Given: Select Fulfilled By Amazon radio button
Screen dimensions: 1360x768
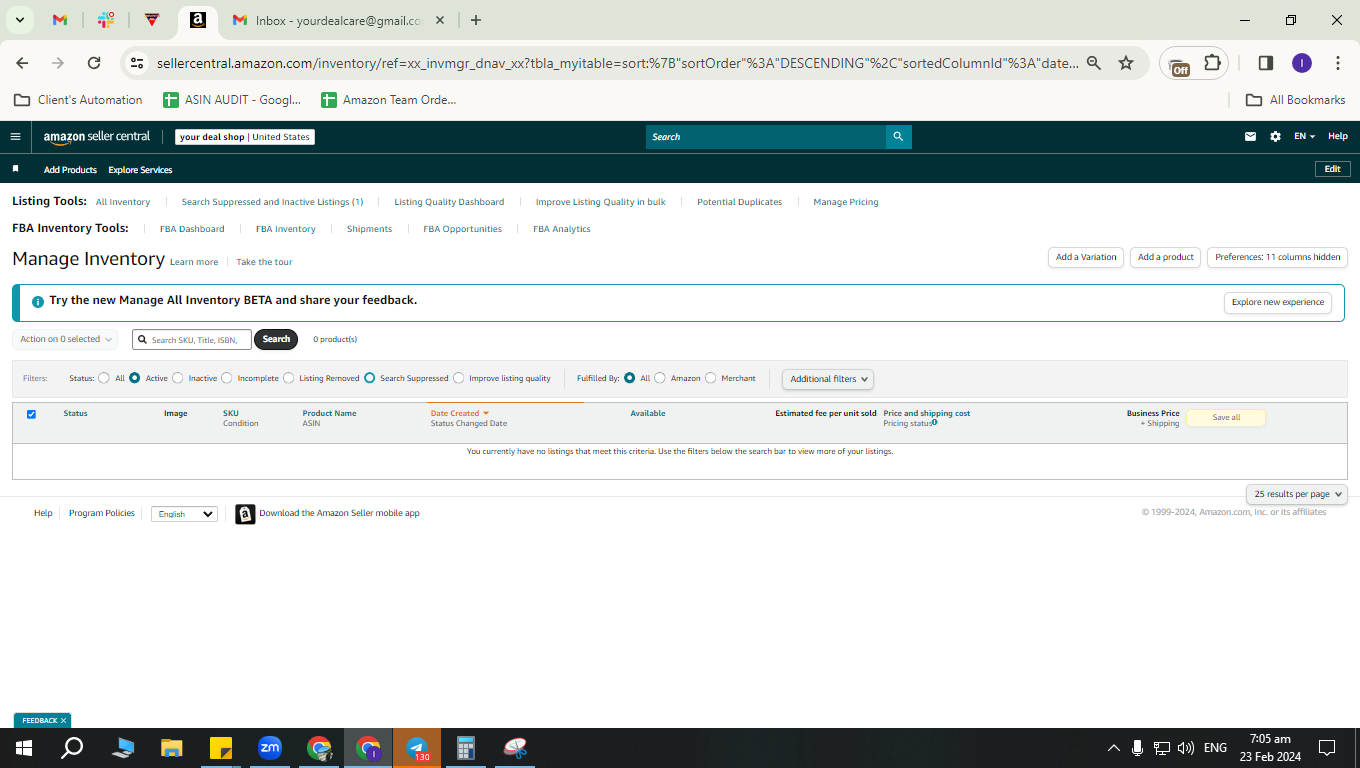Looking at the screenshot, I should (660, 378).
